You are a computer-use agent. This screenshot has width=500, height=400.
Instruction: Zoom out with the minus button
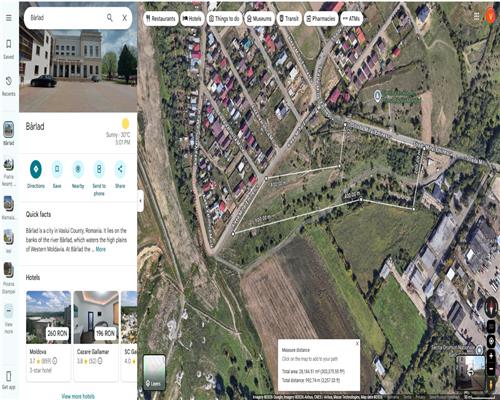coord(491,369)
